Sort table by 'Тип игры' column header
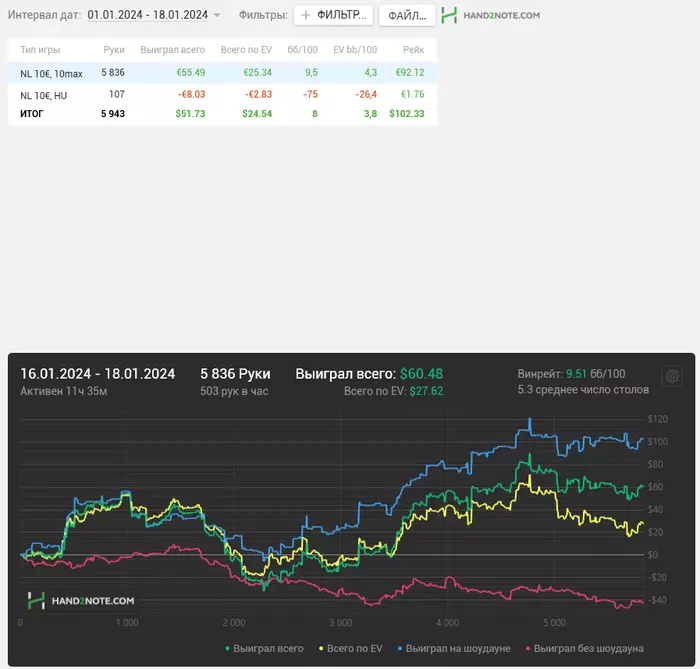Image resolution: width=700 pixels, height=669 pixels. click(40, 50)
